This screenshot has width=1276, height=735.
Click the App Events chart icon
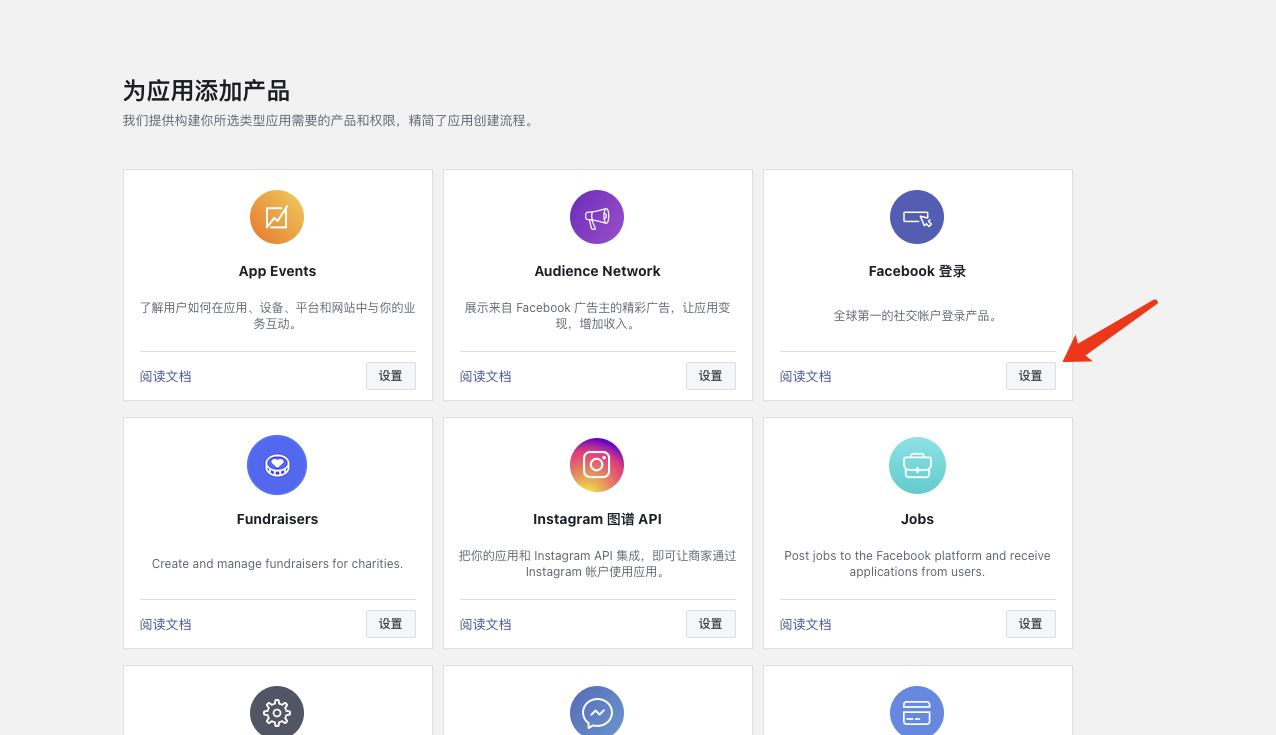pyautogui.click(x=277, y=217)
